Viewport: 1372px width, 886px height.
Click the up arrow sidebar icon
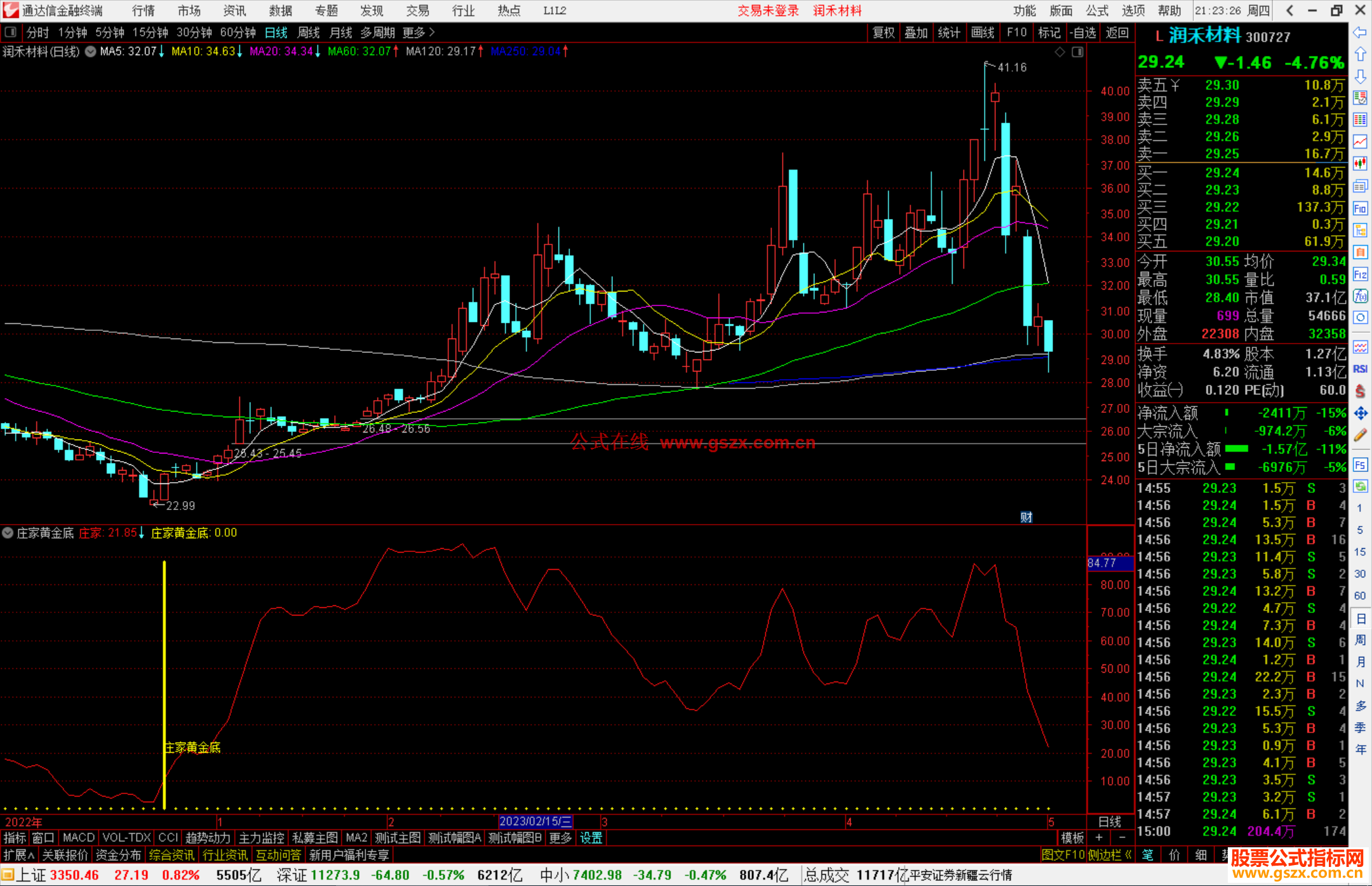pos(1360,55)
